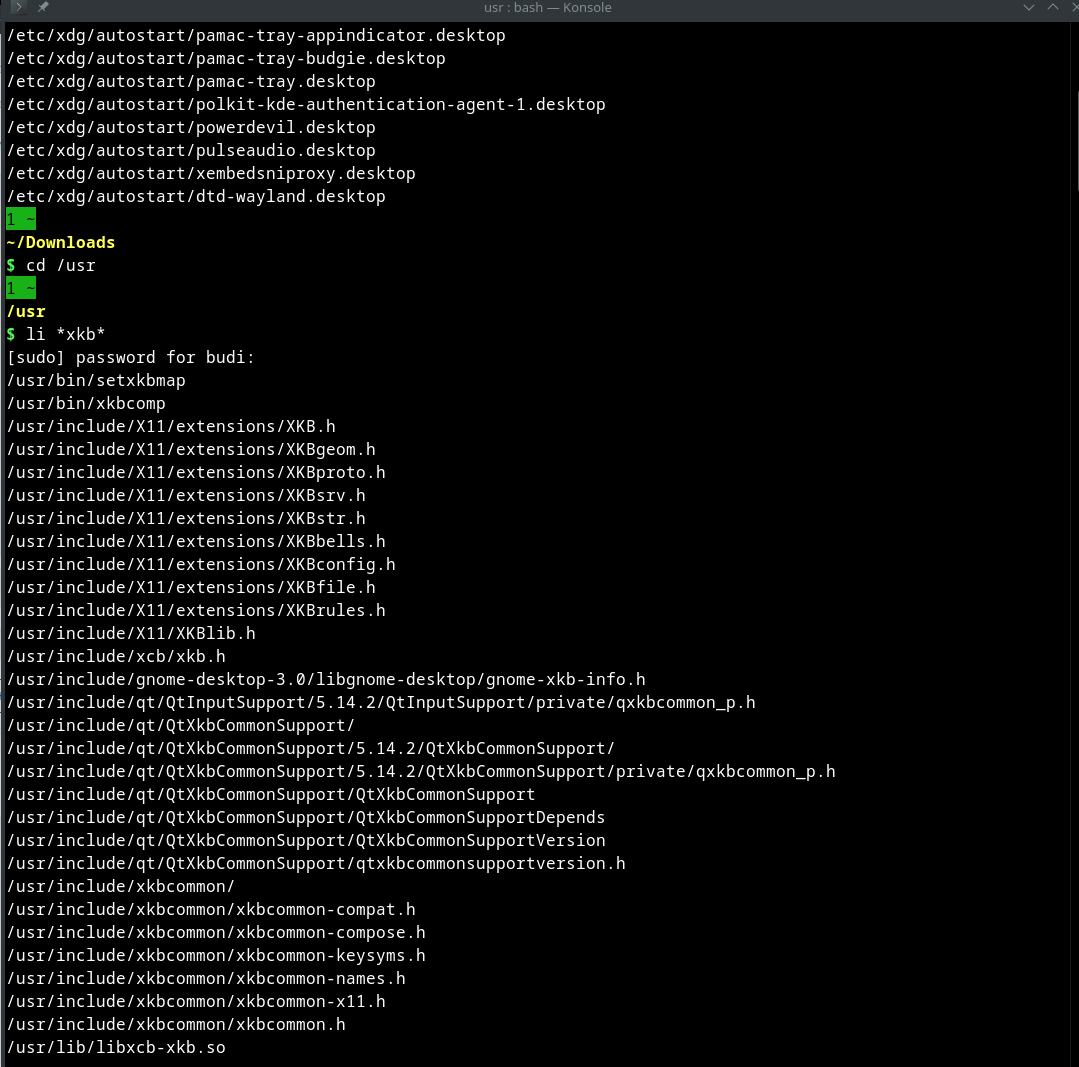
Task: Click the gnome-xkb-info.h path line
Action: [326, 679]
